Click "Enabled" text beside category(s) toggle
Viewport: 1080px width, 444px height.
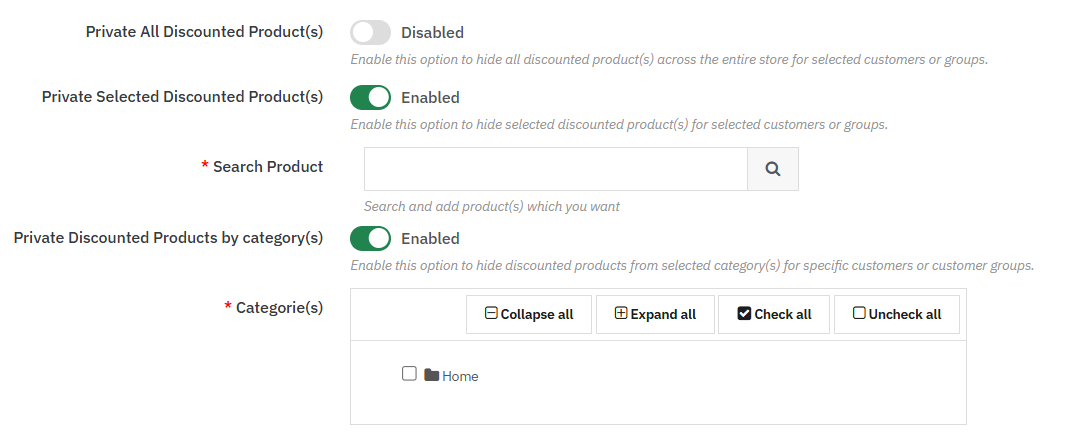point(430,238)
